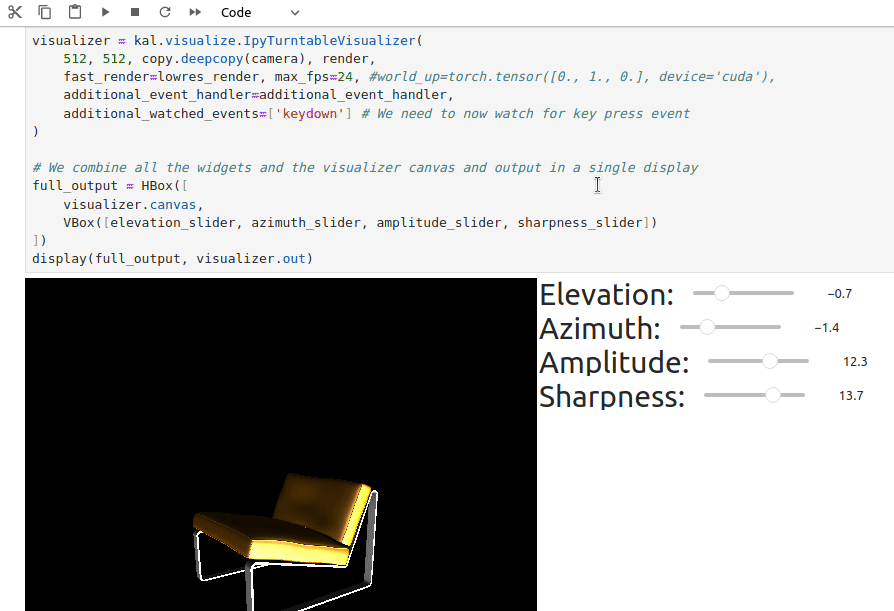
Task: Paste cell using the clipboard icon
Action: pos(75,12)
